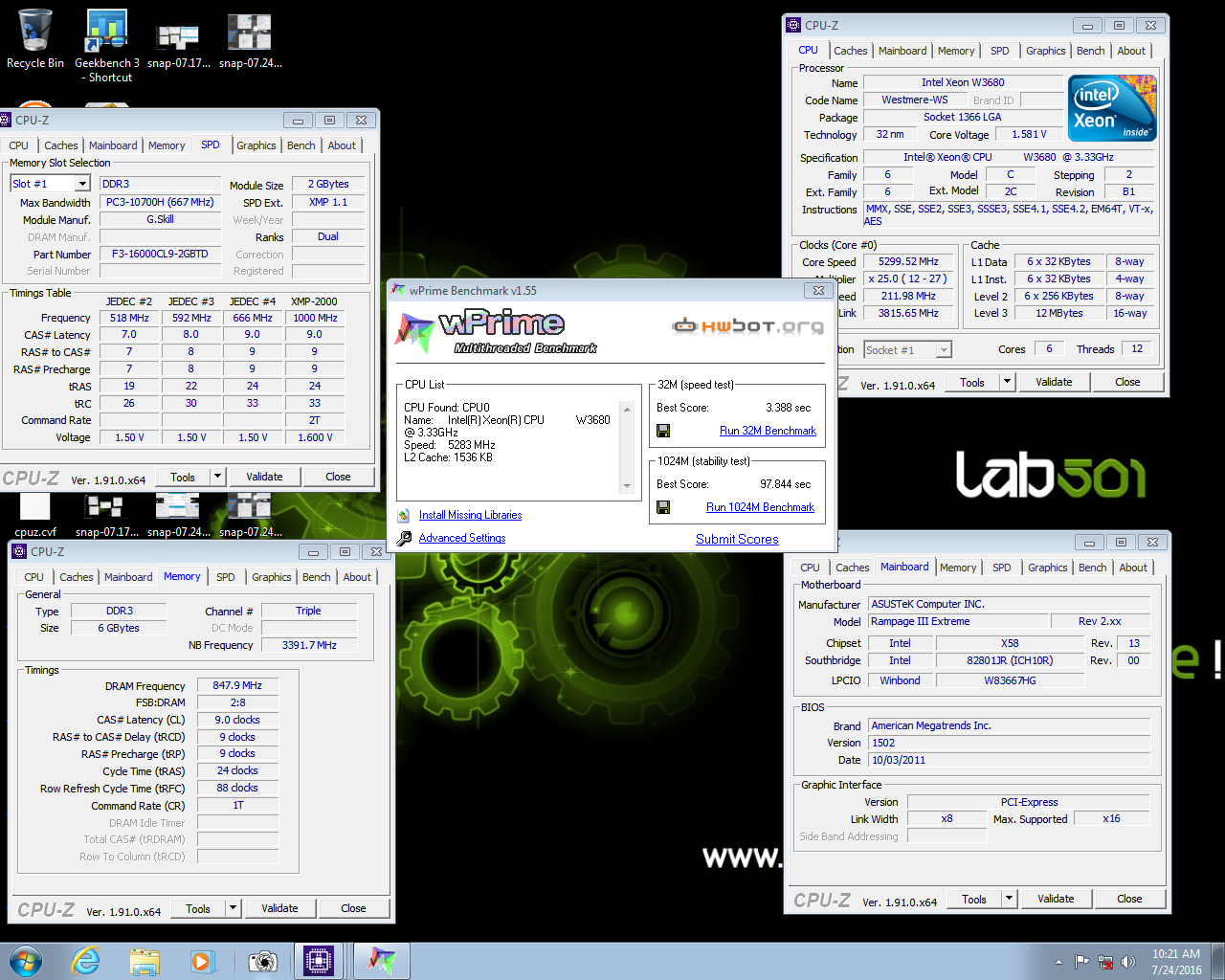Click the Core Speed value 5299.52 MHz
1225x980 pixels.
[909, 261]
